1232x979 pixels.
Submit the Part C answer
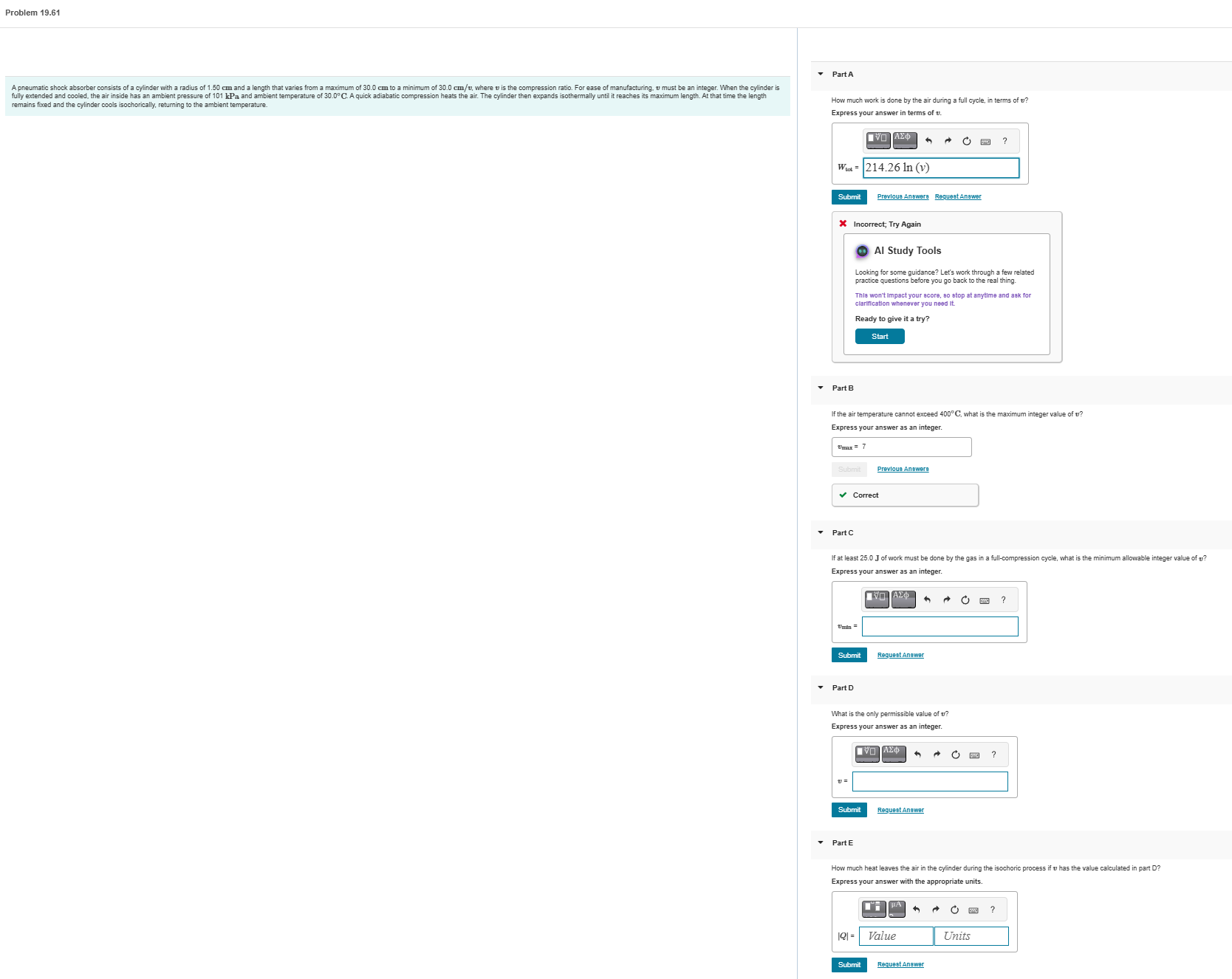[x=849, y=656]
